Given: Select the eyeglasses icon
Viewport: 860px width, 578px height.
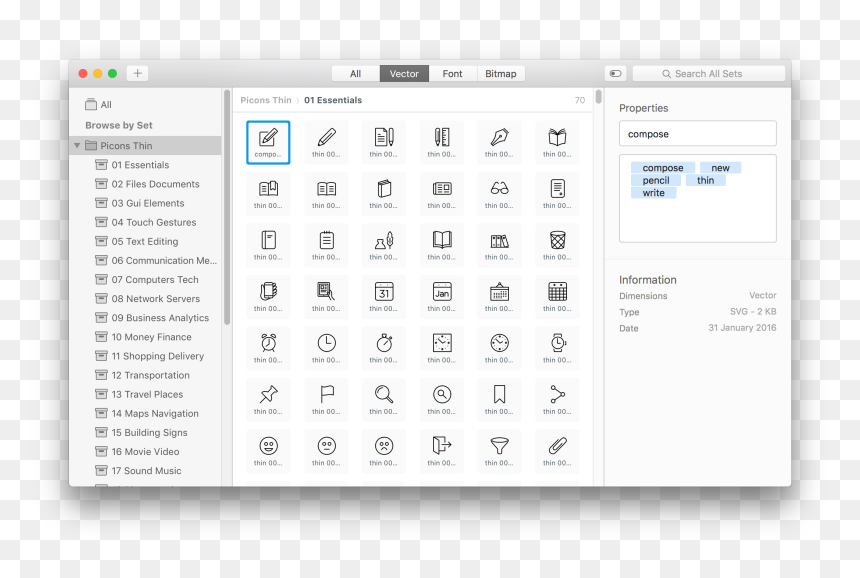Looking at the screenshot, I should point(499,194).
